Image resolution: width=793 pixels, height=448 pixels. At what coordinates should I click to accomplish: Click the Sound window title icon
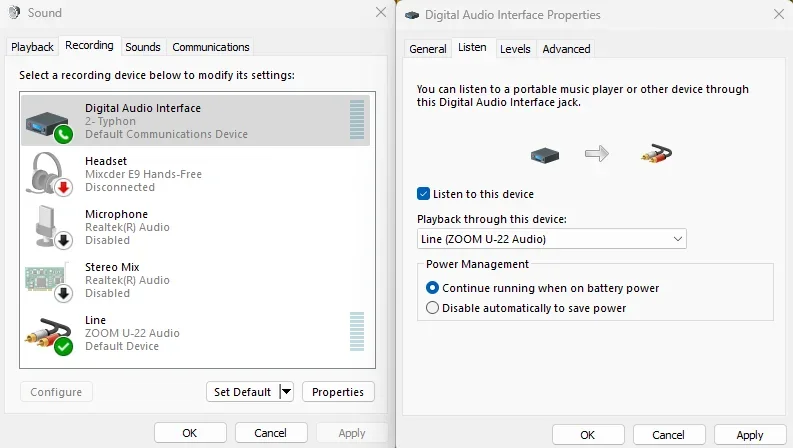pyautogui.click(x=13, y=13)
